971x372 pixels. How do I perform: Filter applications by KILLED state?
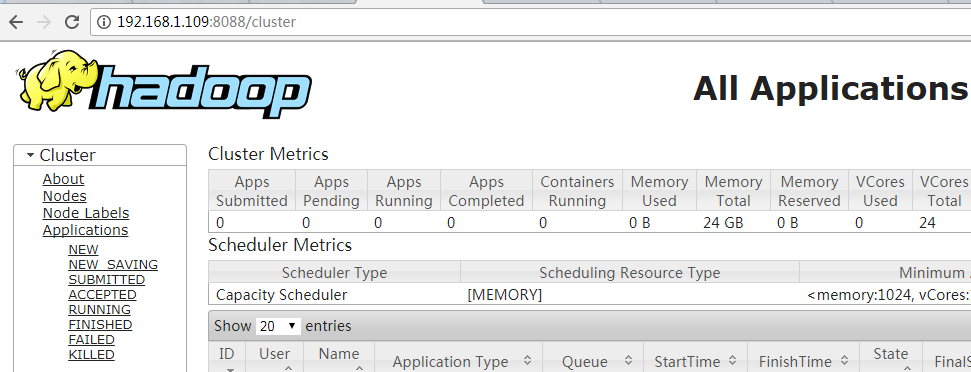(92, 355)
